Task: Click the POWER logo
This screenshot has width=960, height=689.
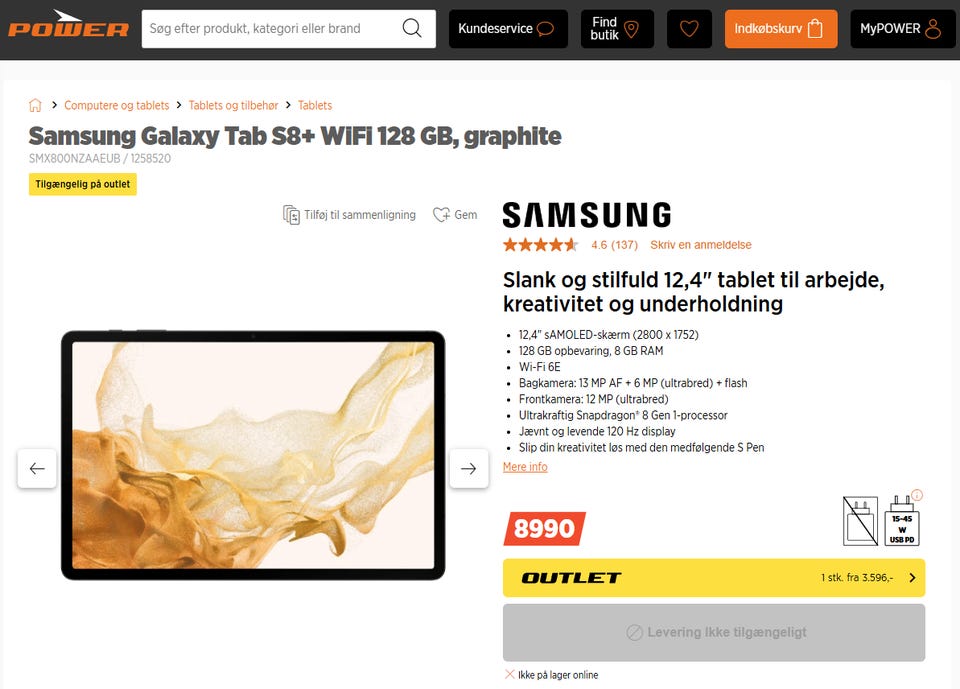Action: (68, 25)
